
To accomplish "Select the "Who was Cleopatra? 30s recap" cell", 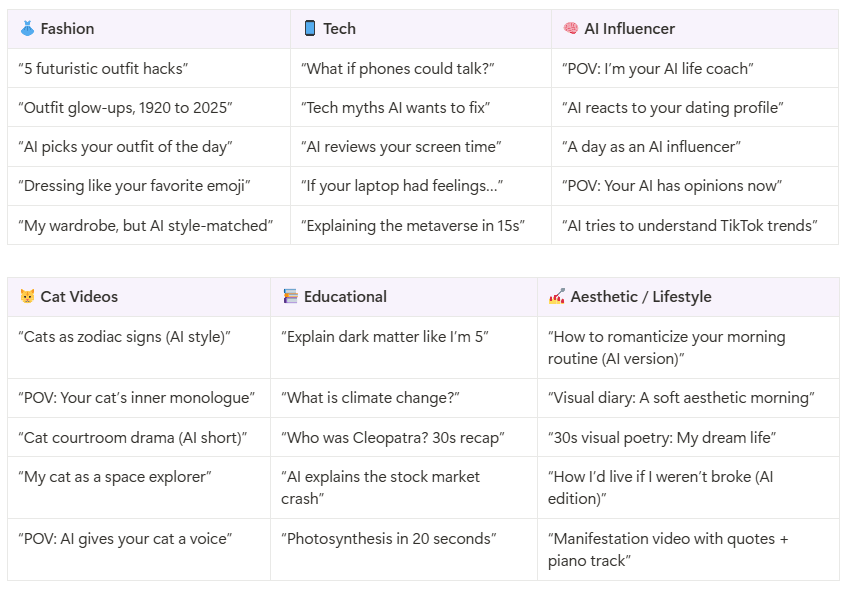I will [404, 437].
